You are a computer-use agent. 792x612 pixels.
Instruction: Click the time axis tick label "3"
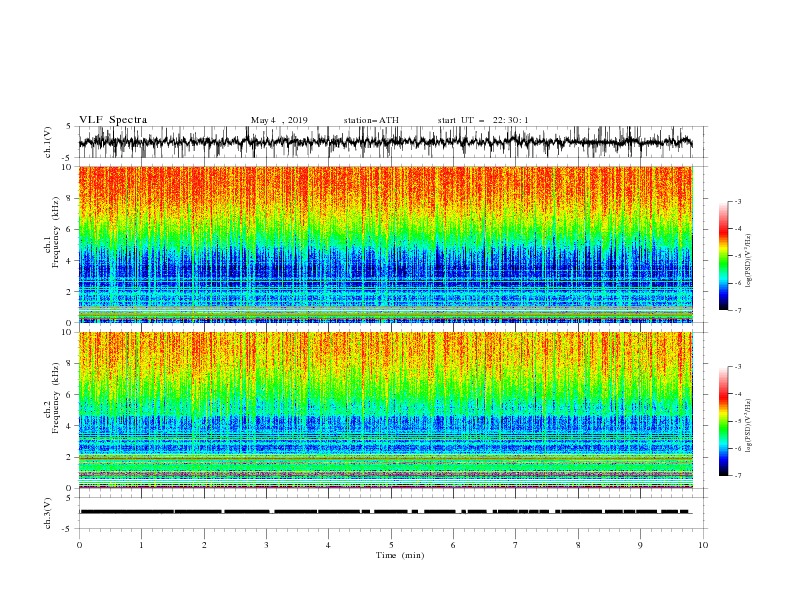(266, 545)
